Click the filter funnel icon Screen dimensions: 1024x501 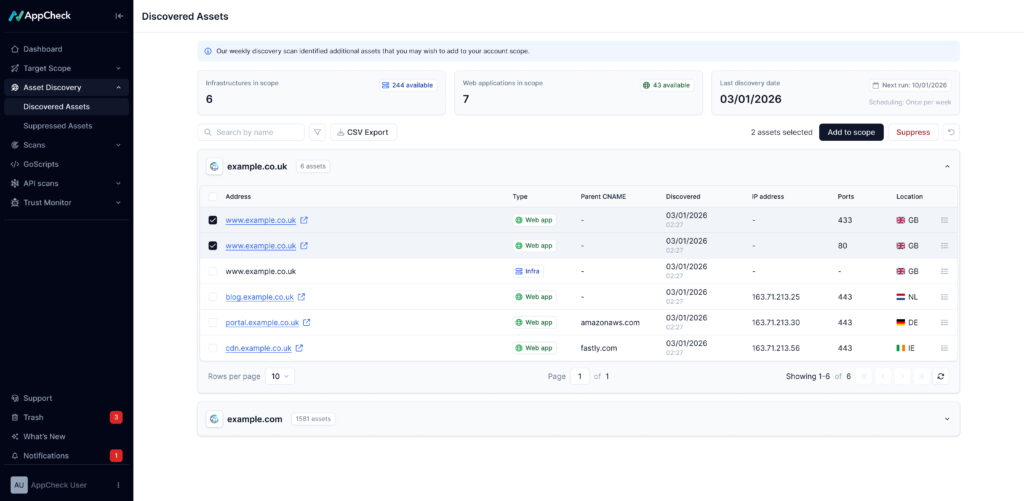coord(317,132)
